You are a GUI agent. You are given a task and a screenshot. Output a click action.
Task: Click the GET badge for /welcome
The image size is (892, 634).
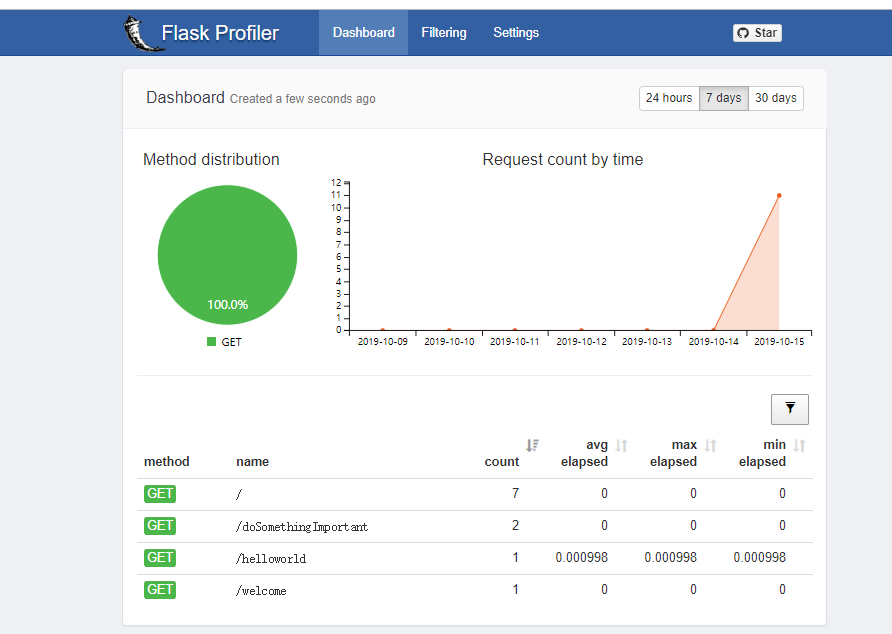coord(160,589)
